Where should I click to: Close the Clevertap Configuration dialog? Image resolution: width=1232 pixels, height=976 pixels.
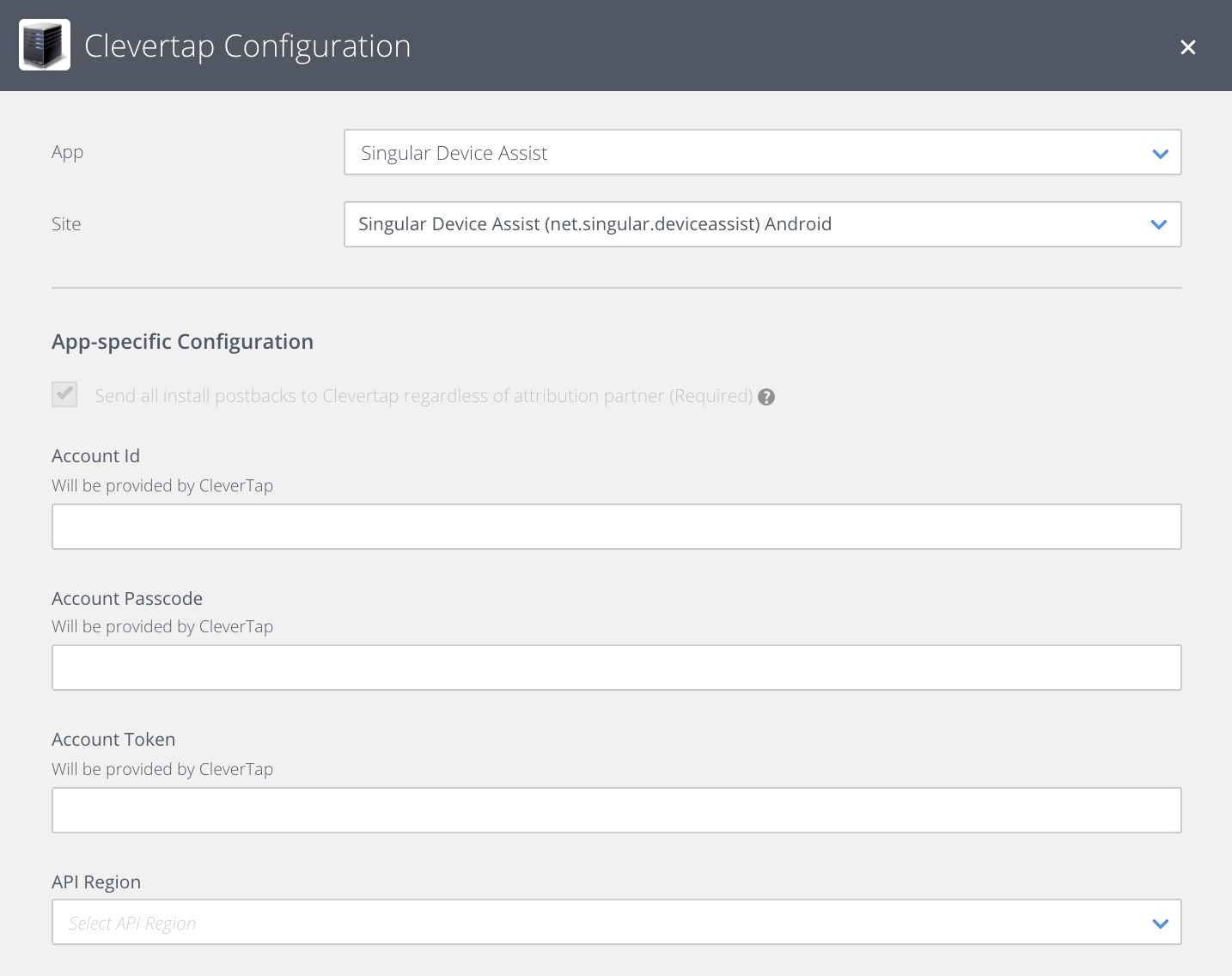(1188, 47)
